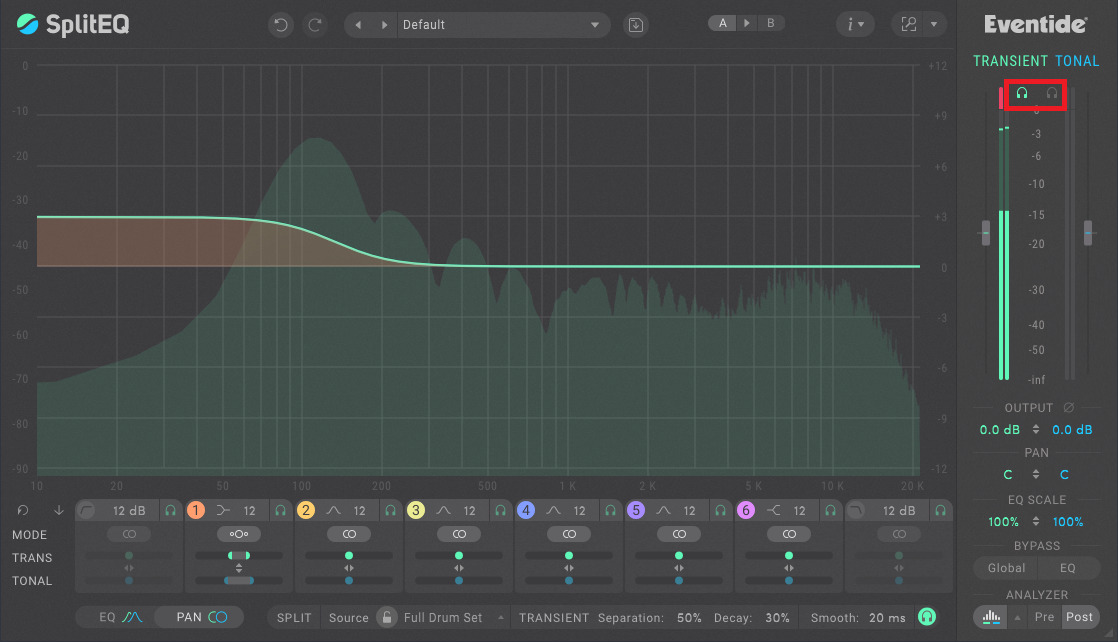Viewport: 1118px width, 642px height.
Task: Unlock the split Source lock icon
Action: pyautogui.click(x=386, y=617)
